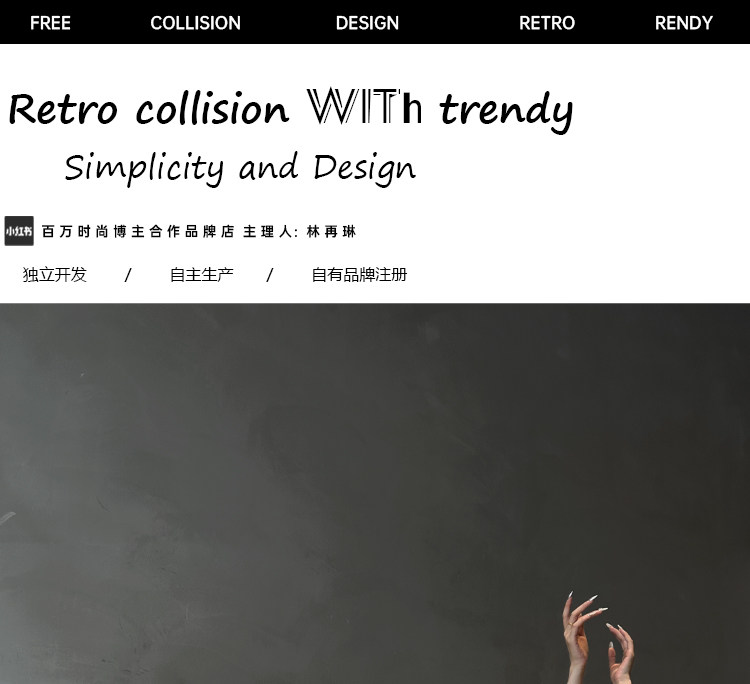Click the 'Retro collision' headline text
750x684 pixels.
point(149,110)
